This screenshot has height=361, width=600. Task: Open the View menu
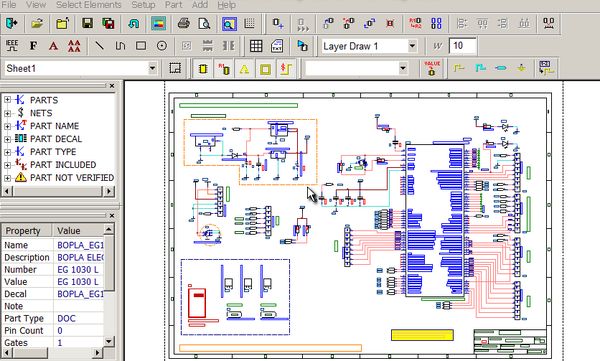pos(36,5)
